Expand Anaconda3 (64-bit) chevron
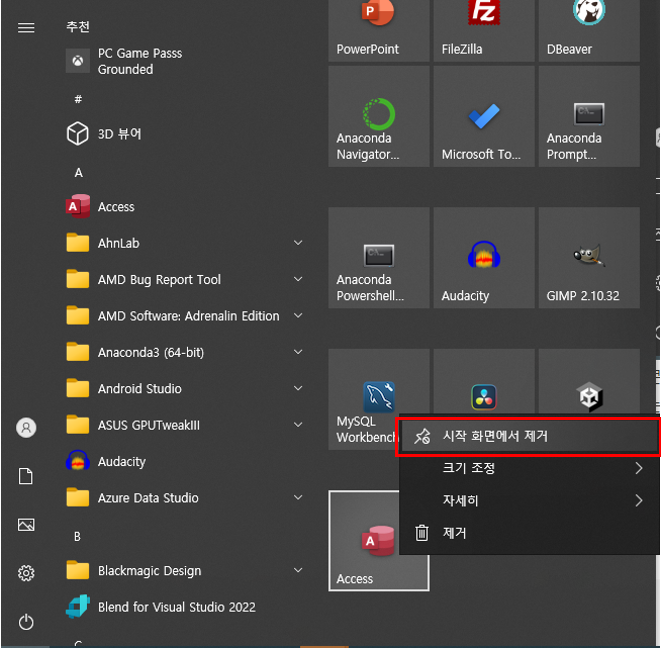Image resolution: width=661 pixels, height=649 pixels. 298,352
